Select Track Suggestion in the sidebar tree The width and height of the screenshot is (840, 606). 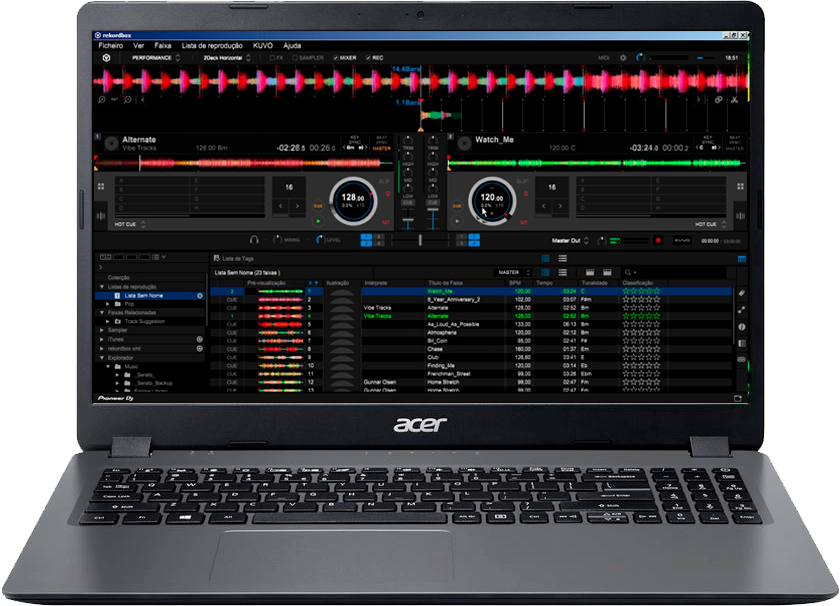pos(145,321)
